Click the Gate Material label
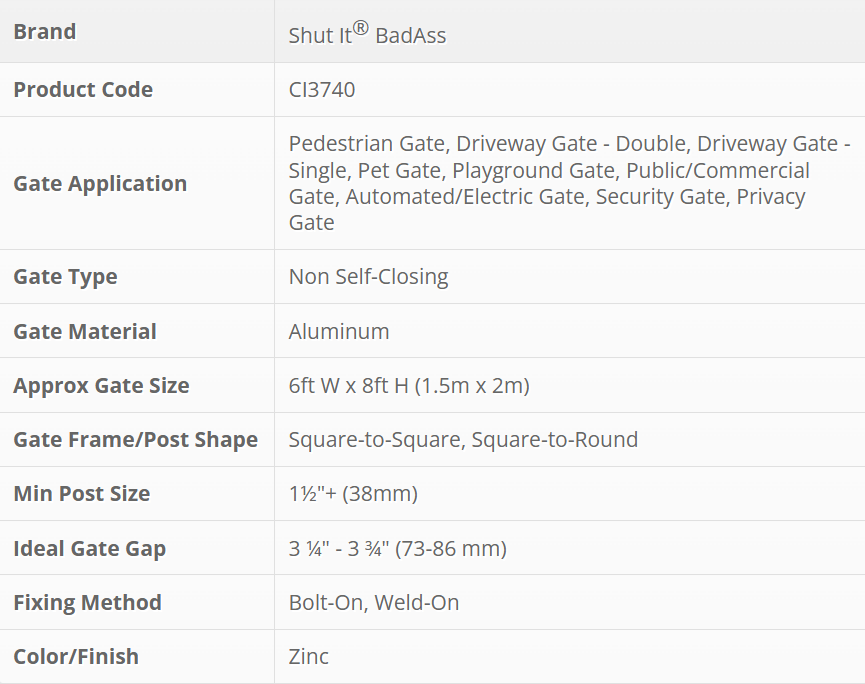The height and width of the screenshot is (684, 865). click(x=85, y=332)
